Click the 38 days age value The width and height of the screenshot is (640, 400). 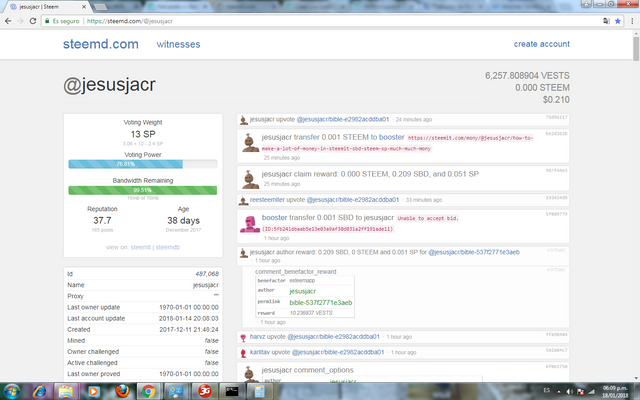[183, 220]
